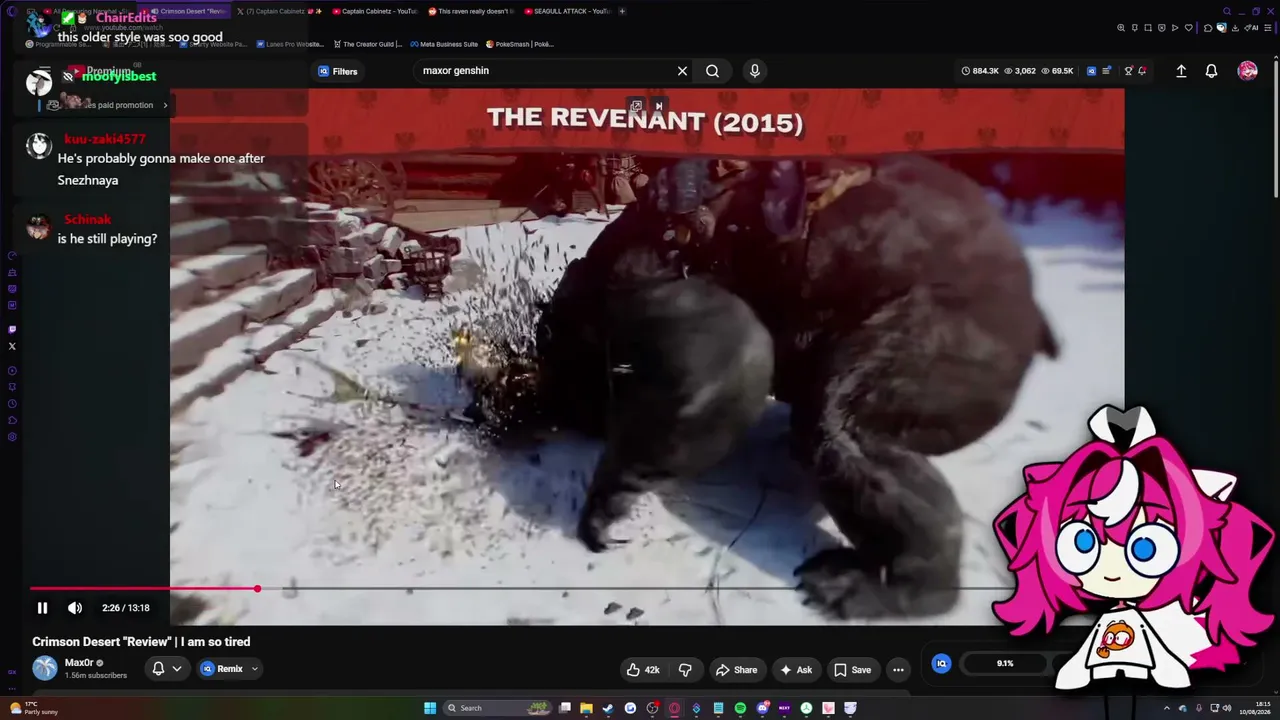Start voice search with the microphone
Screen dimensions: 1280x720
pyautogui.click(x=755, y=71)
